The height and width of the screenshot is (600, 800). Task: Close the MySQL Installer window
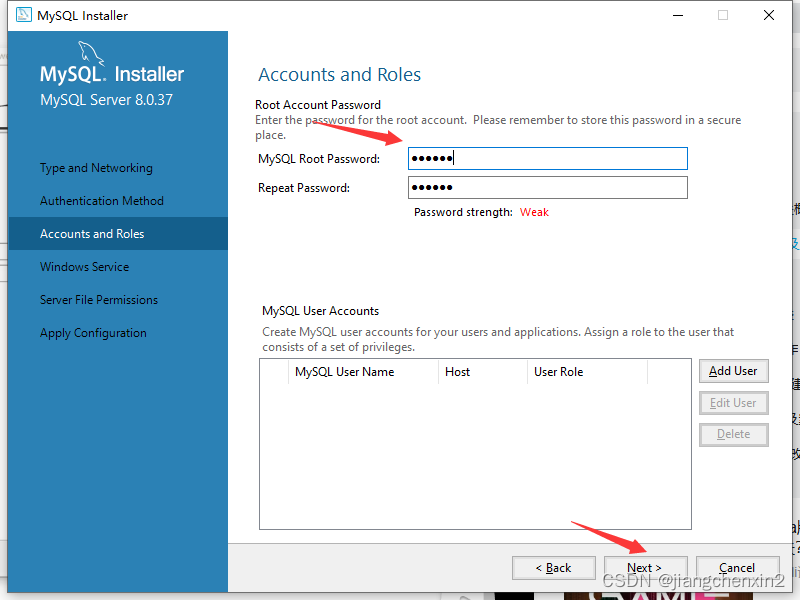pyautogui.click(x=769, y=15)
